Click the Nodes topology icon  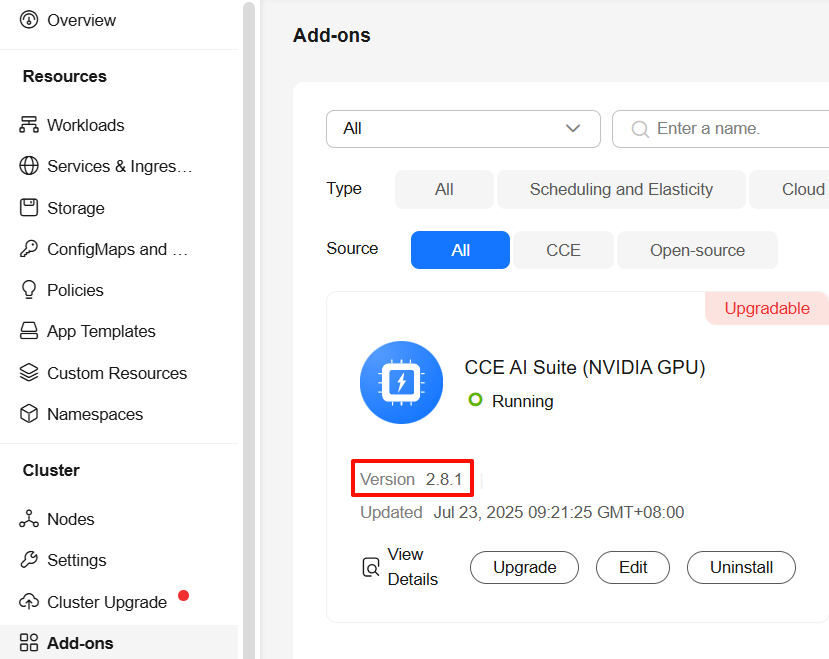pyautogui.click(x=29, y=519)
